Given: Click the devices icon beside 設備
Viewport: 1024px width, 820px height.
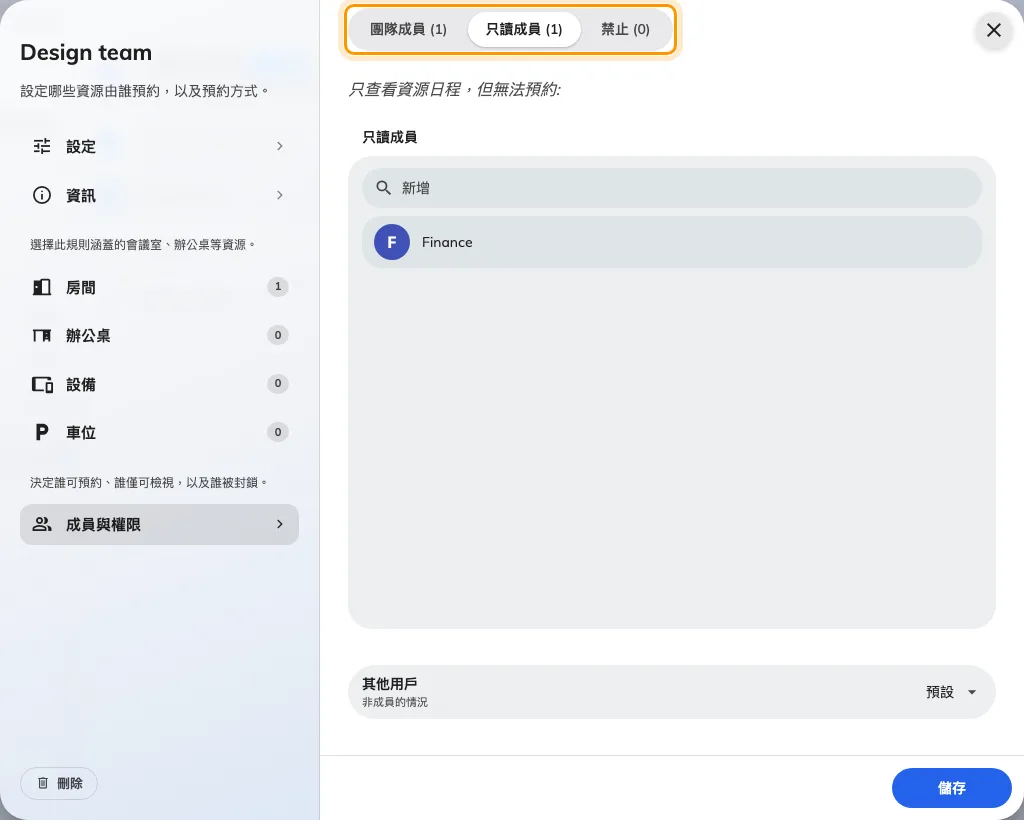Looking at the screenshot, I should (42, 385).
